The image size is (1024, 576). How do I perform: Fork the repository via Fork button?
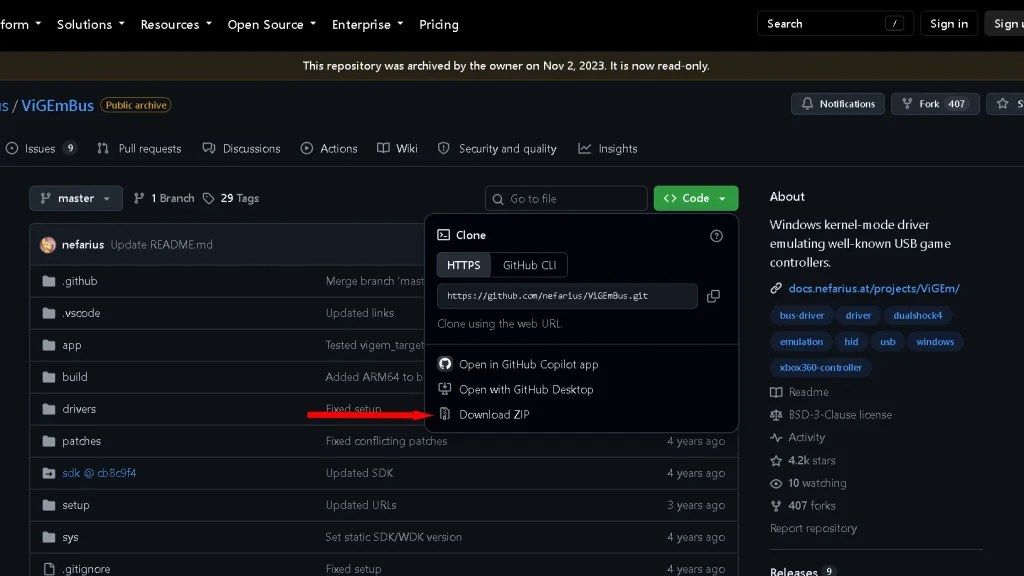pyautogui.click(x=935, y=104)
